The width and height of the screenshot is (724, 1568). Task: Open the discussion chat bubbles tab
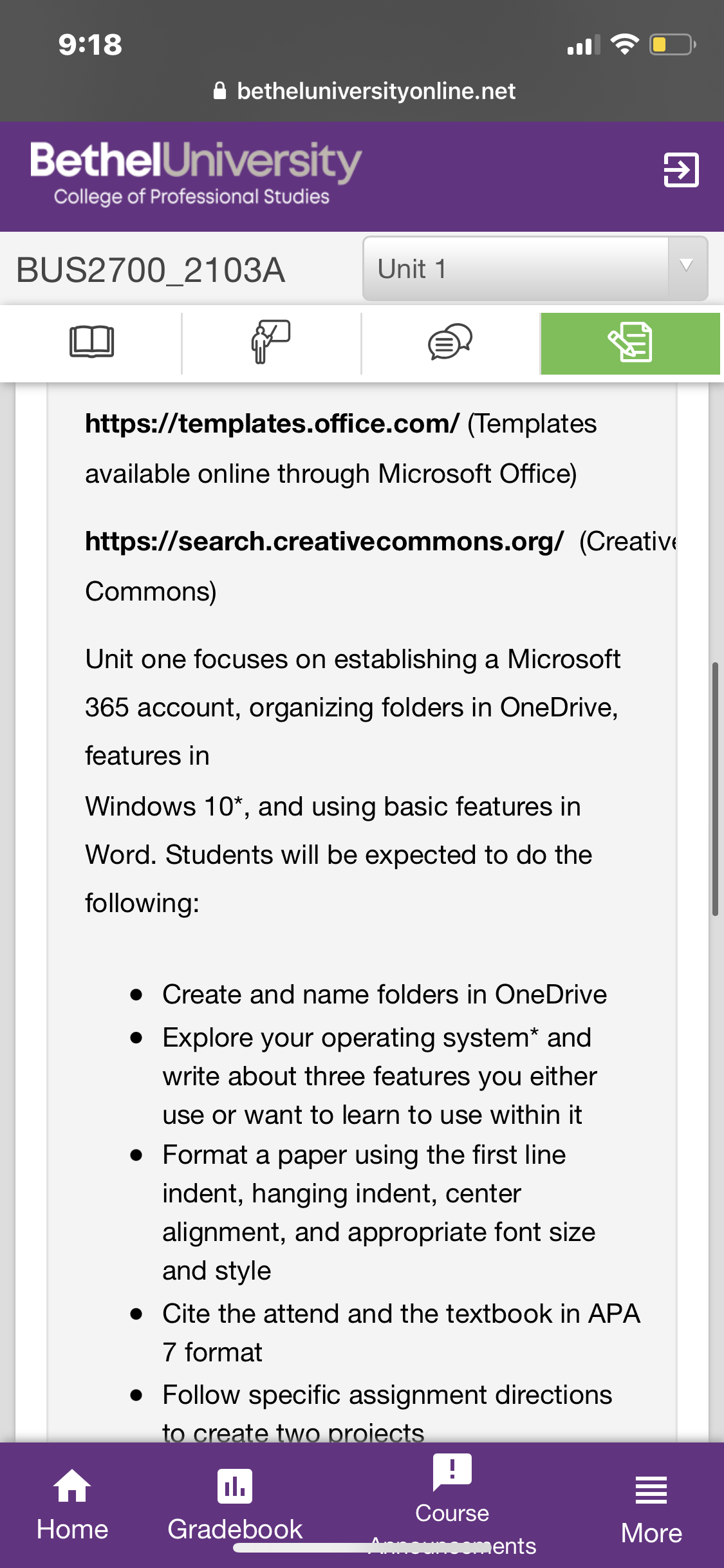tap(450, 343)
